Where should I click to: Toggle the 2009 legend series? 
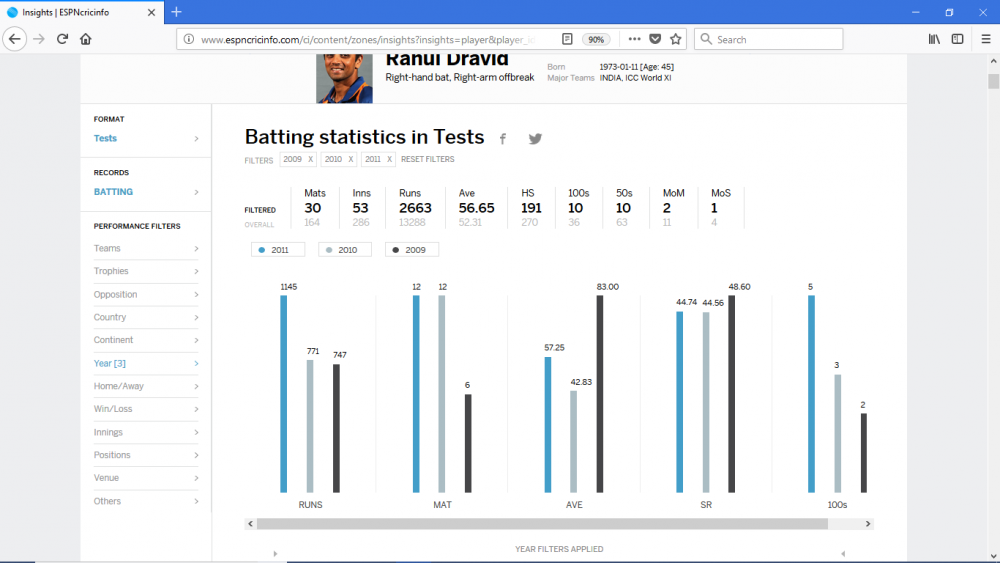[412, 250]
